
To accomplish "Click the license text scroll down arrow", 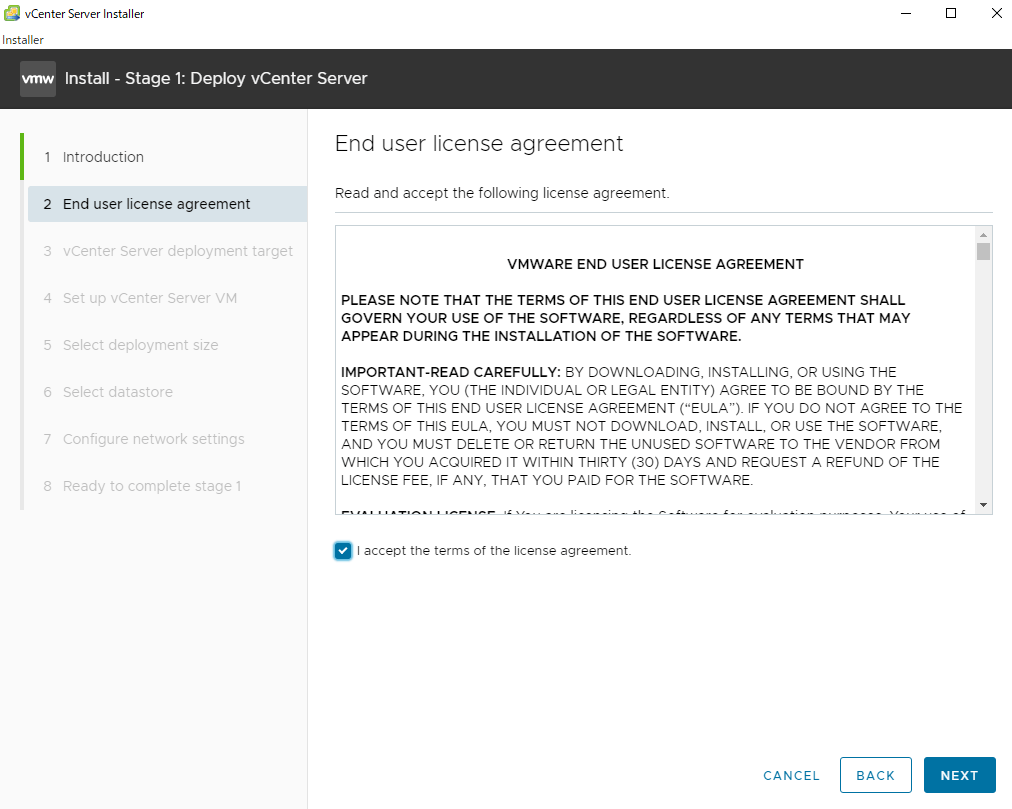I will (x=984, y=505).
